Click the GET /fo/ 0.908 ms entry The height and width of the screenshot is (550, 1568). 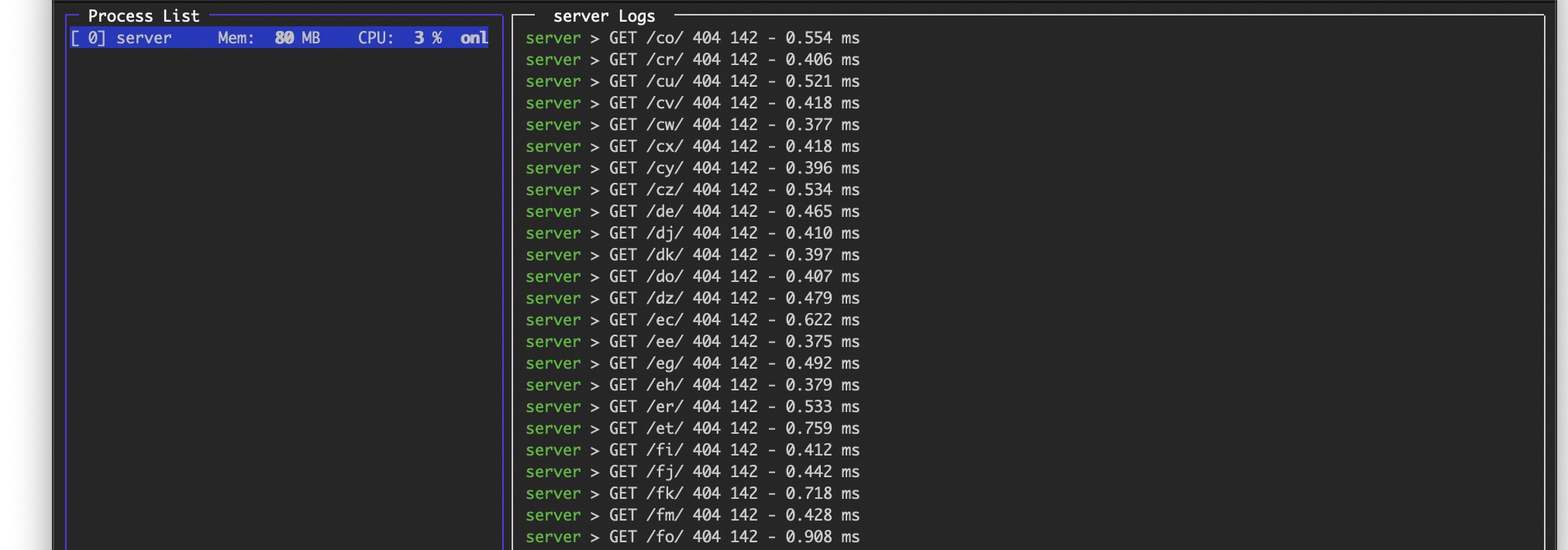(692, 537)
